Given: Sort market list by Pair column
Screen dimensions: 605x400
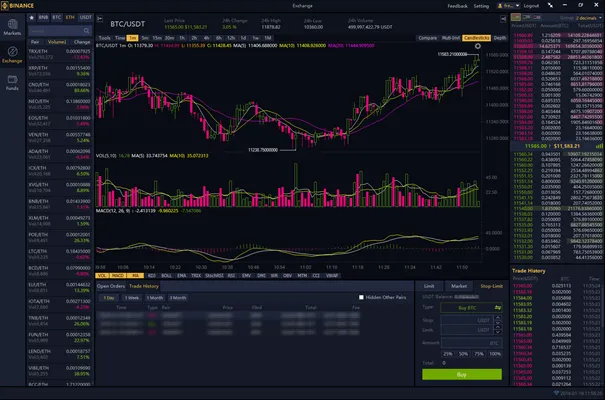Looking at the screenshot, I should tap(35, 42).
